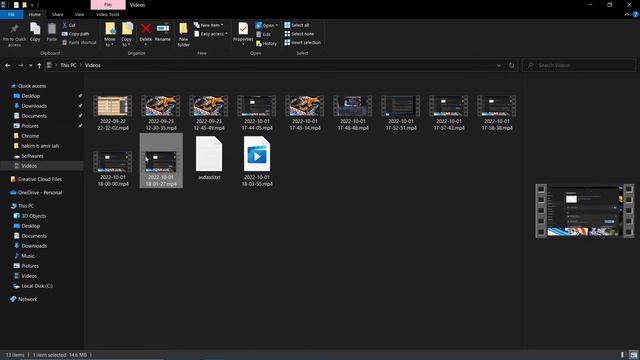The image size is (640, 360).
Task: Select video 2022-10-01 18-00-00.mp4
Action: 113,169
